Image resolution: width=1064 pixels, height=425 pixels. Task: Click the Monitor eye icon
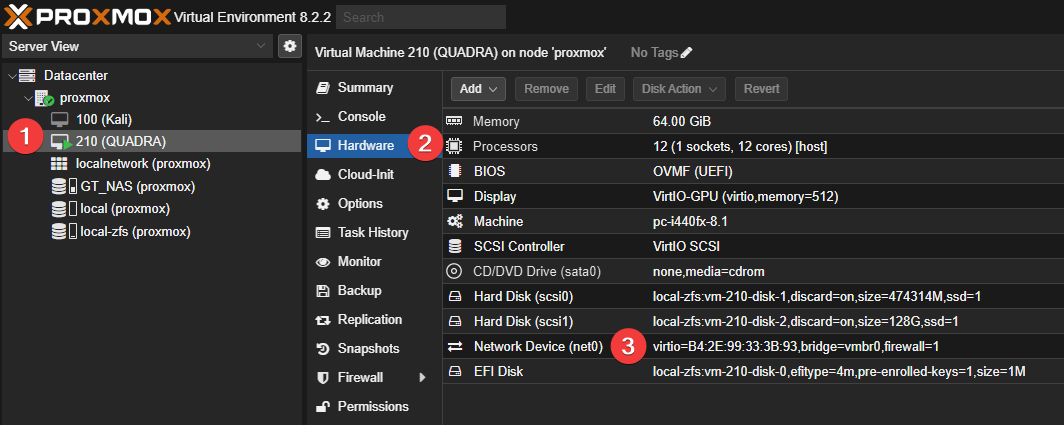click(323, 261)
